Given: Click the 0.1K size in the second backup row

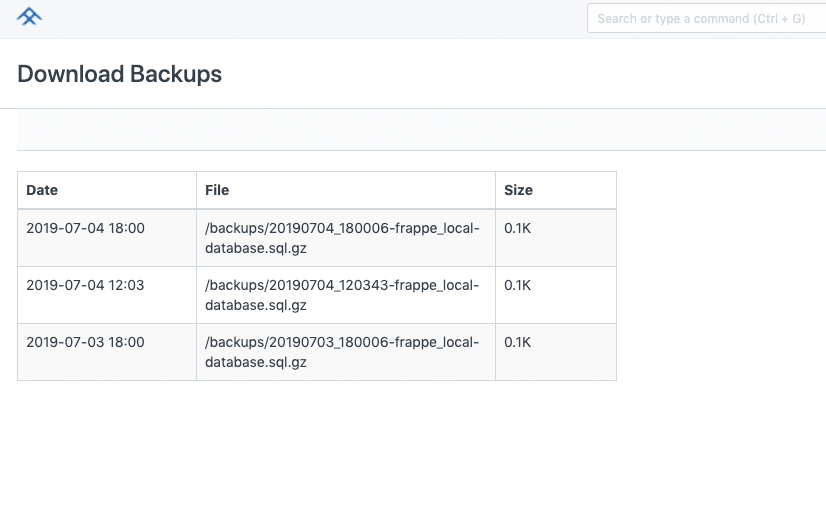Looking at the screenshot, I should (517, 286).
